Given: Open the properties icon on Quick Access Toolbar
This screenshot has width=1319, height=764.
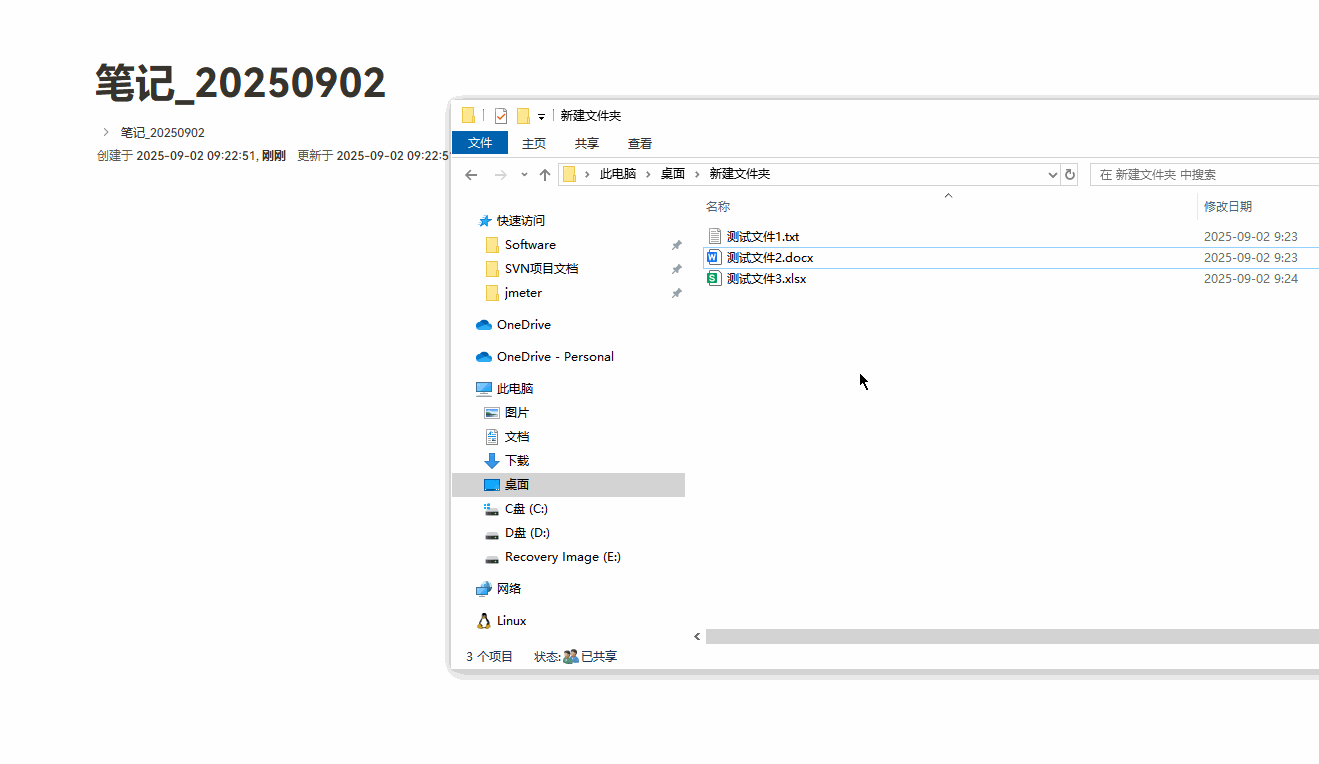Looking at the screenshot, I should 500,115.
